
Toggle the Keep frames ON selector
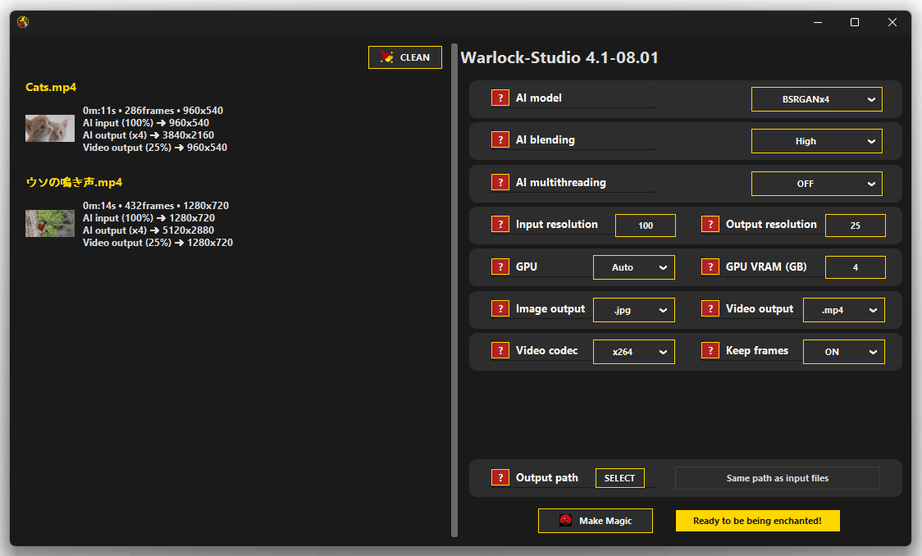[x=843, y=352]
